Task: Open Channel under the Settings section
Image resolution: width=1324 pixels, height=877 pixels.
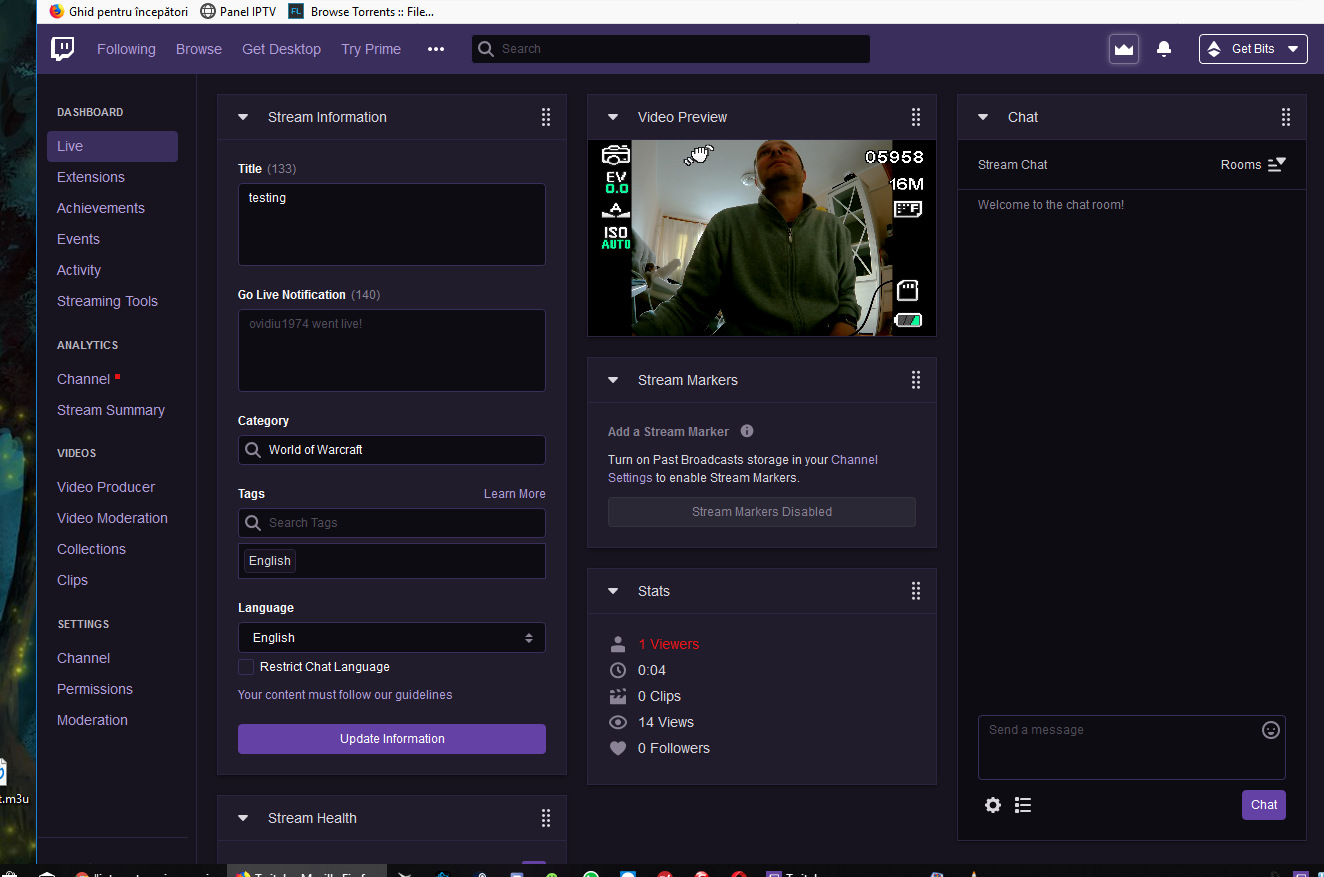Action: (83, 658)
